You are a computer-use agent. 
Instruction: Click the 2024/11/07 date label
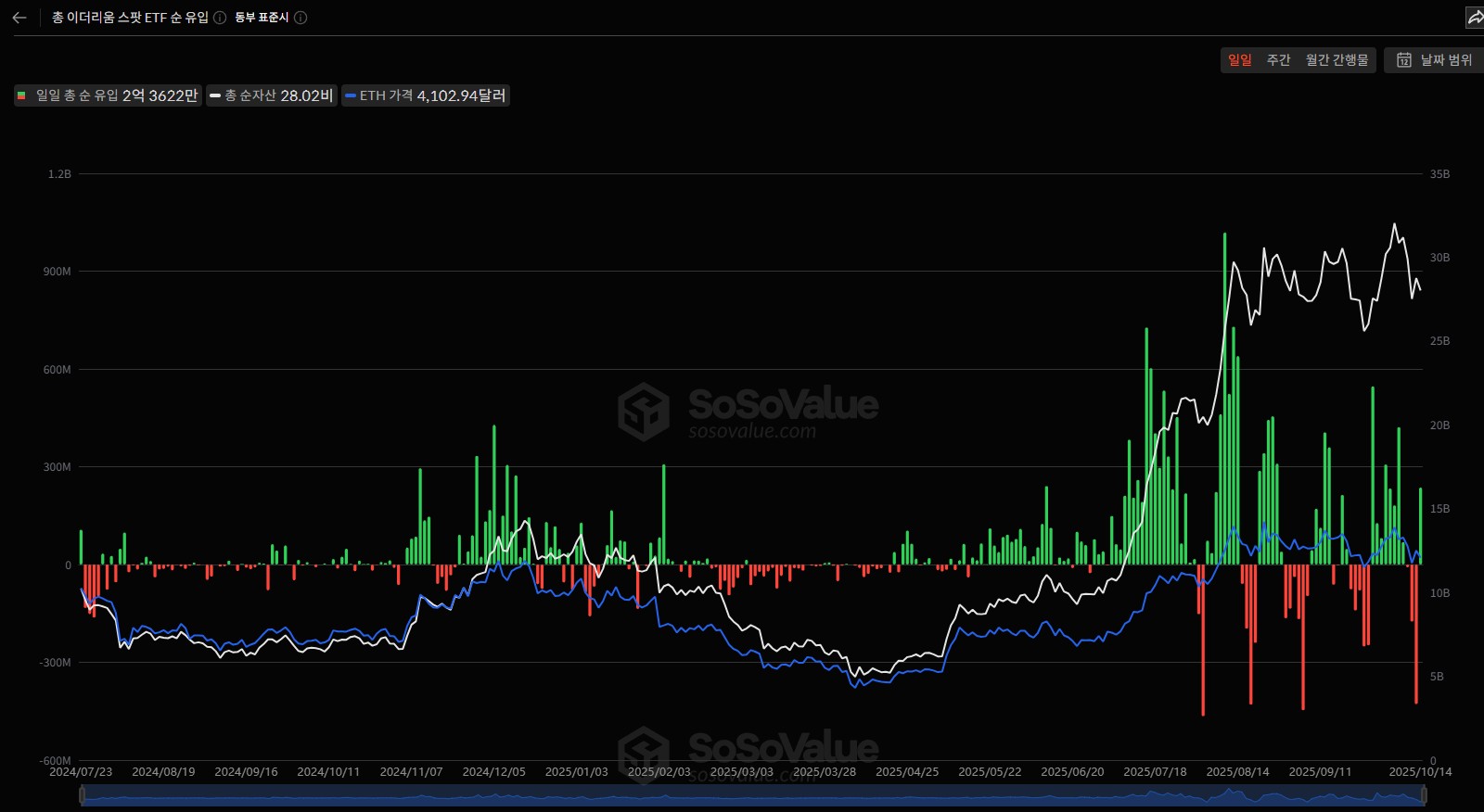pos(411,772)
